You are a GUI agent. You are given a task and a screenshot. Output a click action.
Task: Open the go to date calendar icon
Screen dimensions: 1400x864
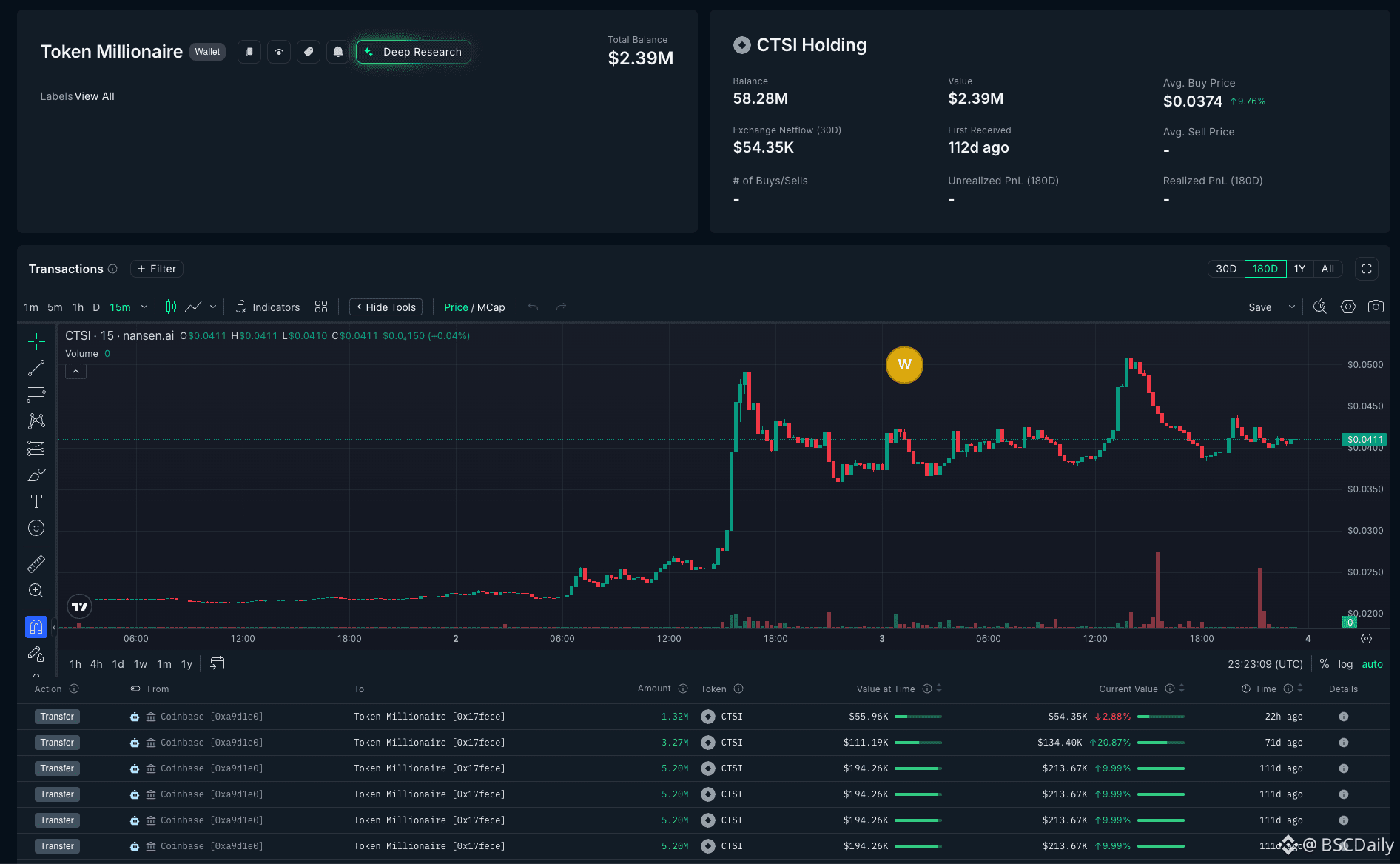217,663
